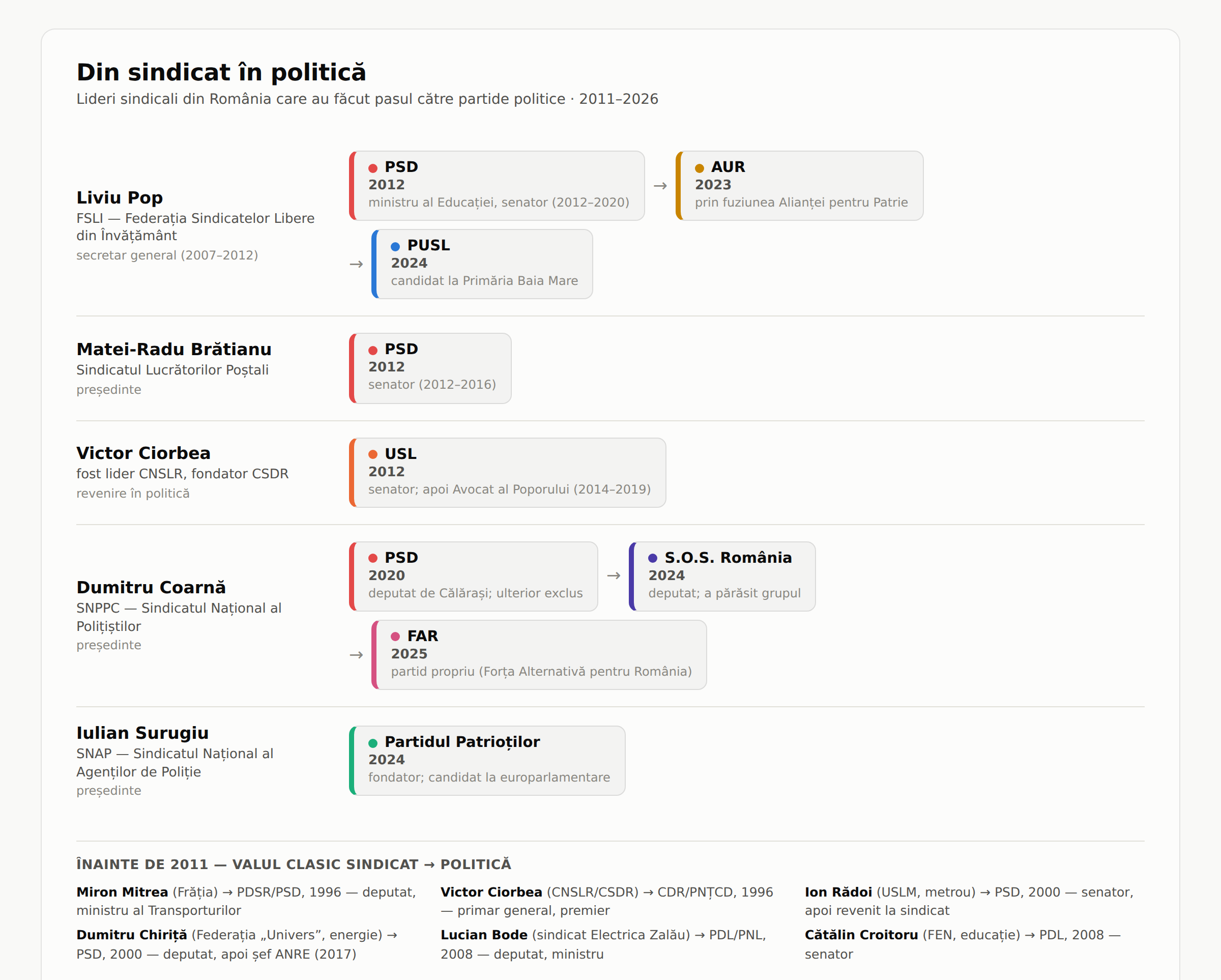Open the USL 2012 card
Screen dimensions: 1221x980
tap(507, 472)
